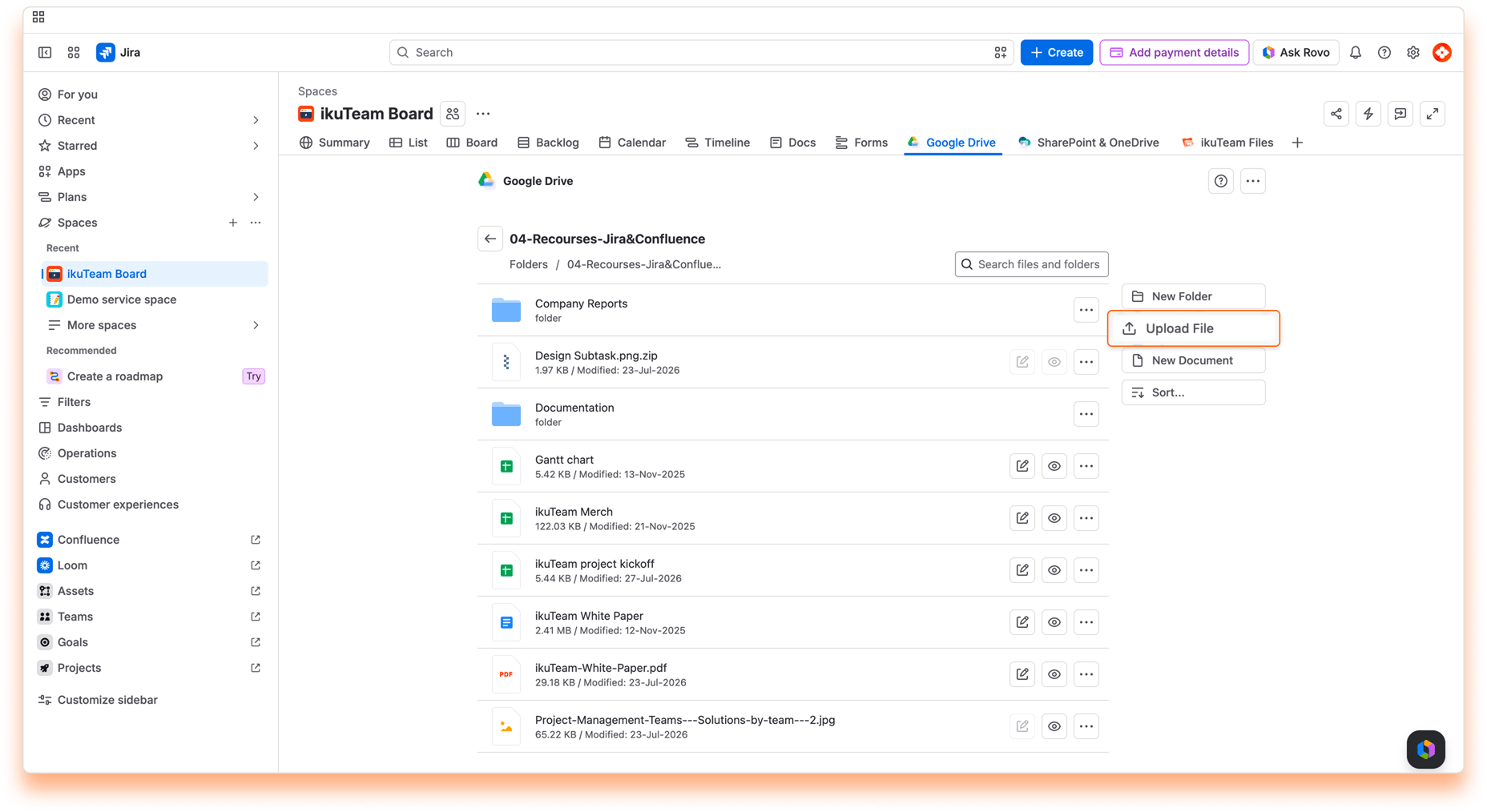Expand the Recent section chevron

click(x=256, y=120)
